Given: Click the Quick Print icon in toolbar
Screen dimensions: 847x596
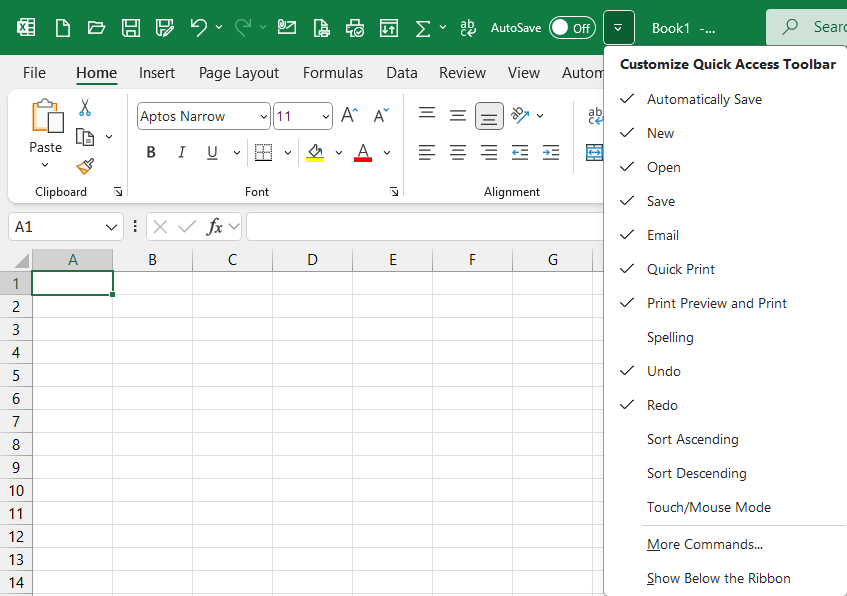Looking at the screenshot, I should click(355, 28).
